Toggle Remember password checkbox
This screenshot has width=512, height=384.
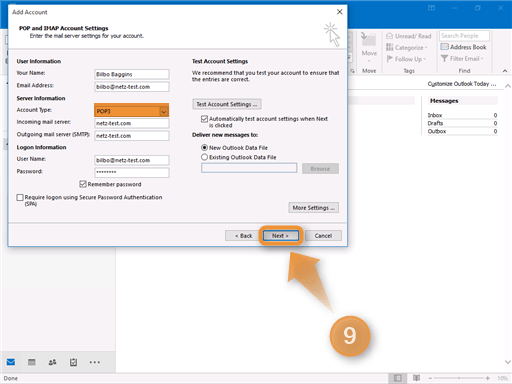point(83,184)
